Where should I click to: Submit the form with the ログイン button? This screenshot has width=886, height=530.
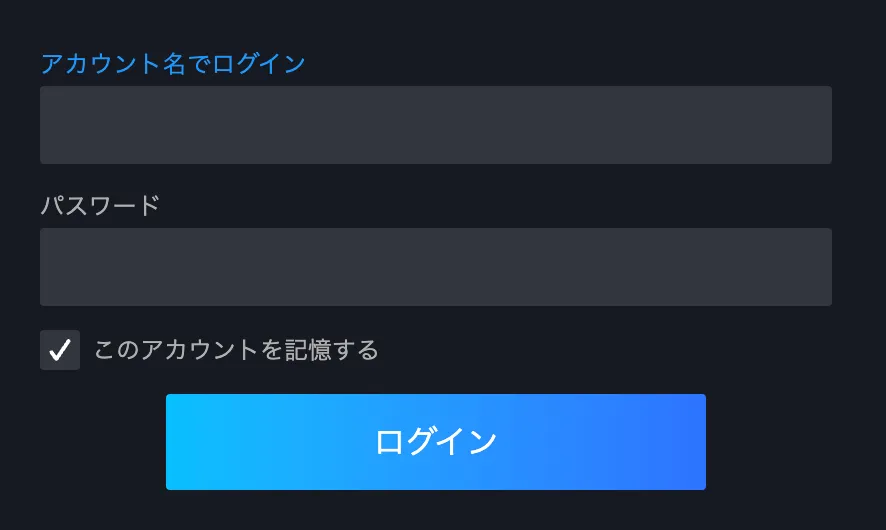(436, 442)
